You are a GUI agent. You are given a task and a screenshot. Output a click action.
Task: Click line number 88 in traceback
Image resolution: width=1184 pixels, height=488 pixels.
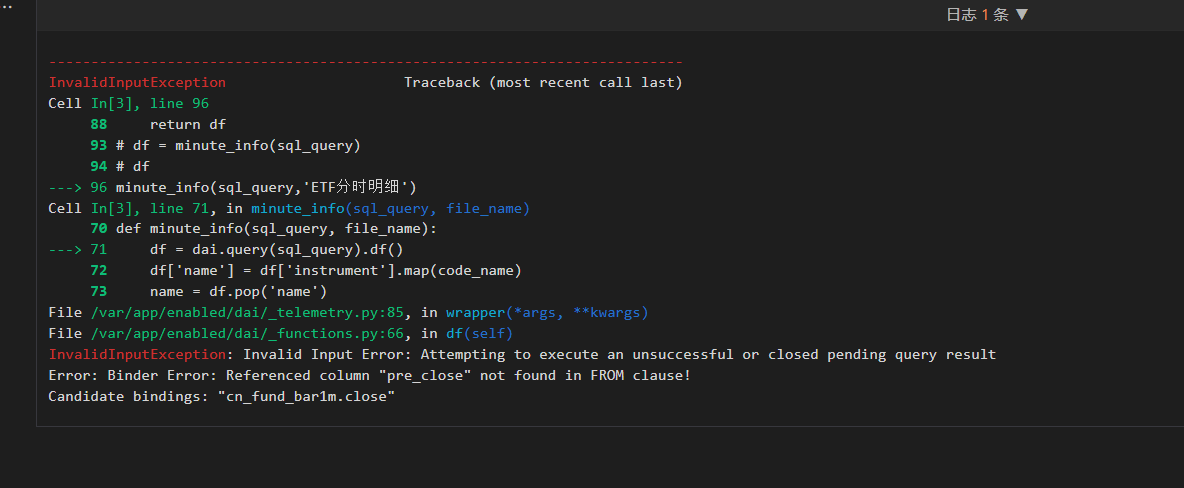click(98, 124)
